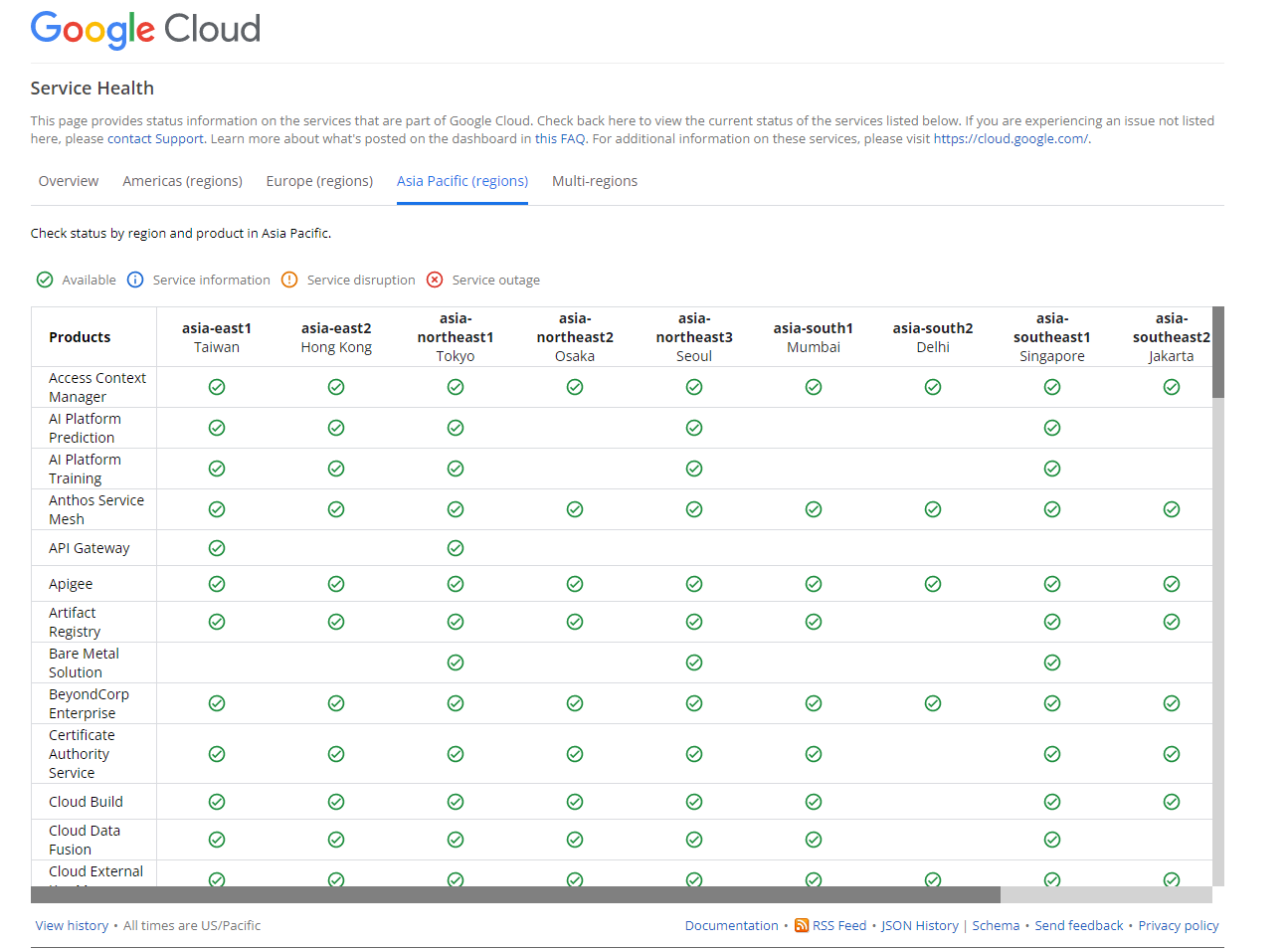
Task: Click BeyondCorp Enterprise status for Hong Kong
Action: tap(336, 703)
